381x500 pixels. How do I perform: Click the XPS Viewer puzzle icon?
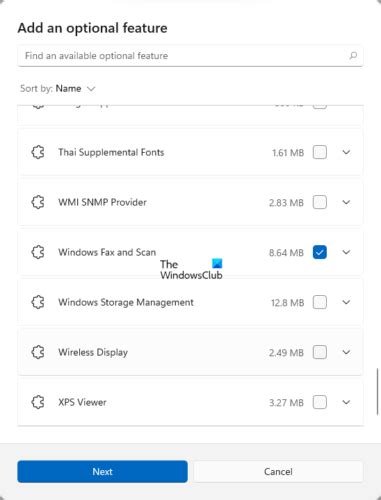38,402
